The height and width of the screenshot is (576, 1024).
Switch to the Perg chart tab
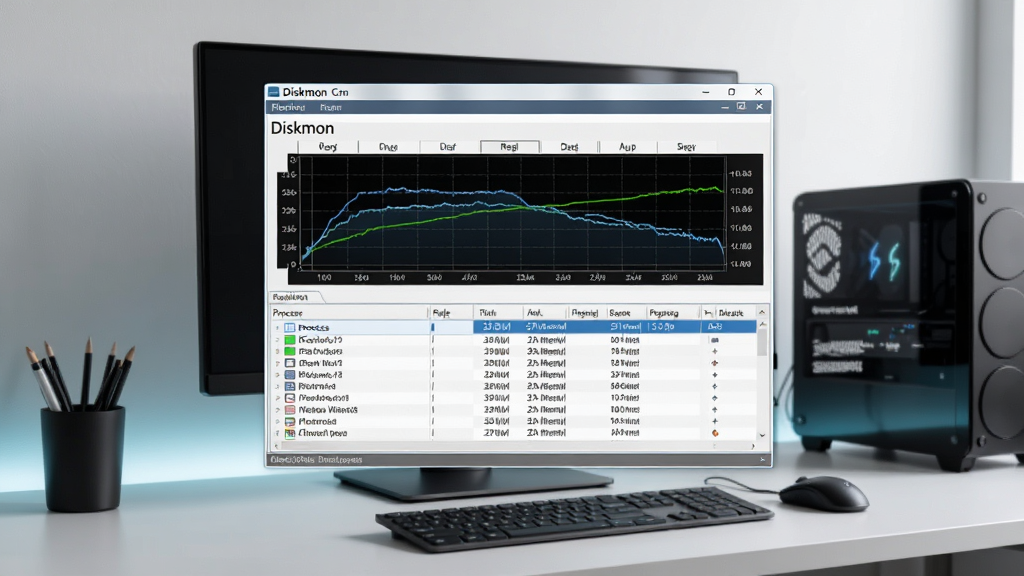point(328,147)
